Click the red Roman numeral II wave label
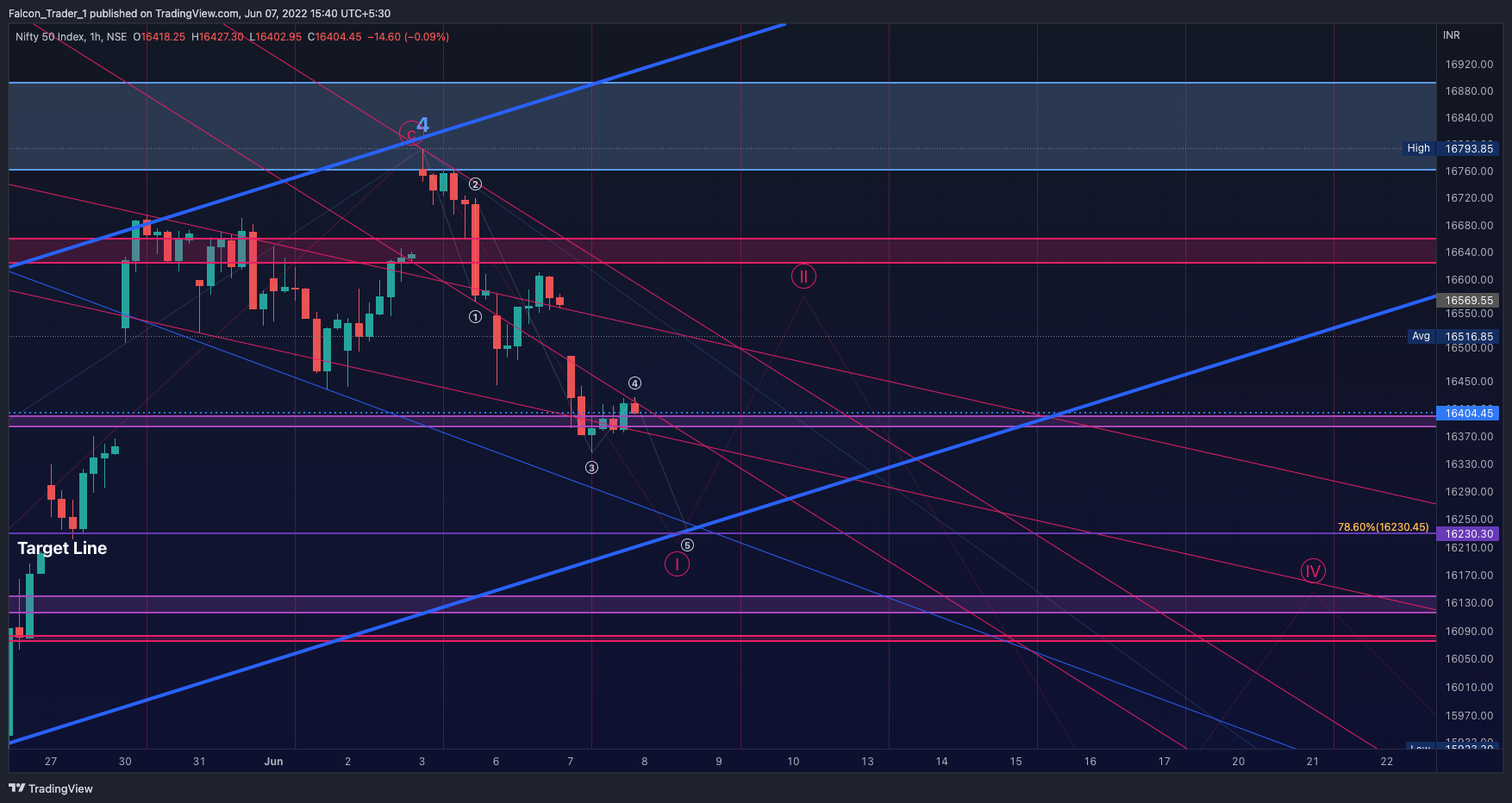 point(803,277)
